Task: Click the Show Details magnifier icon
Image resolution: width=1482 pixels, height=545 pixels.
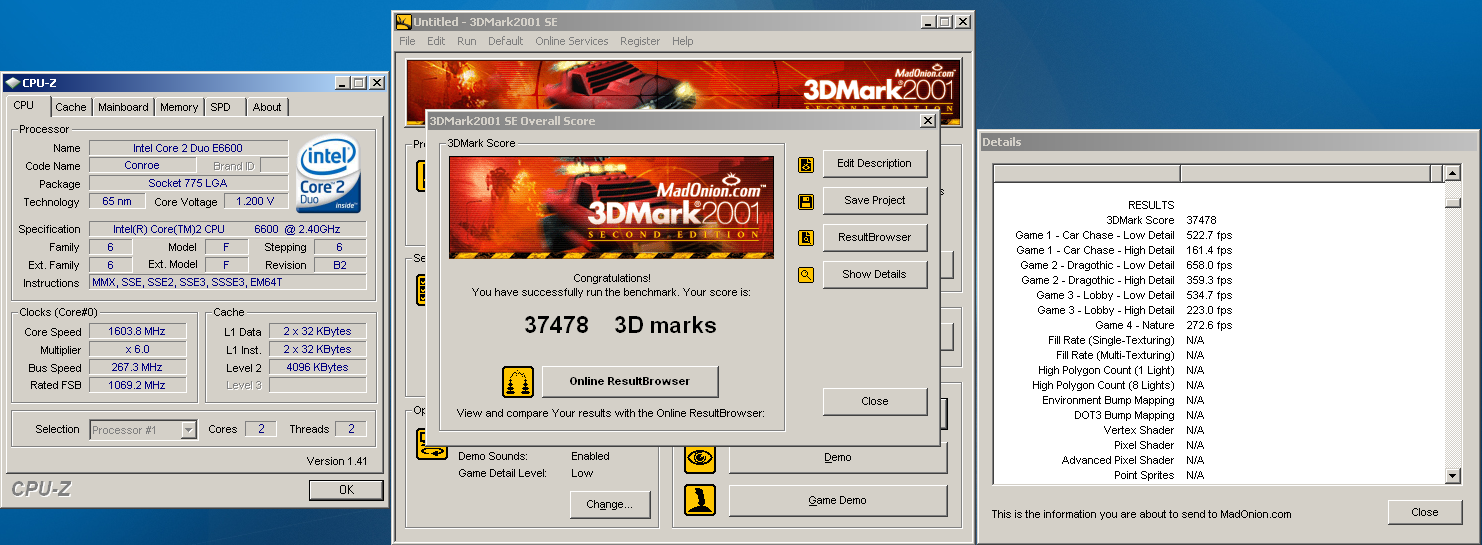Action: pos(806,275)
